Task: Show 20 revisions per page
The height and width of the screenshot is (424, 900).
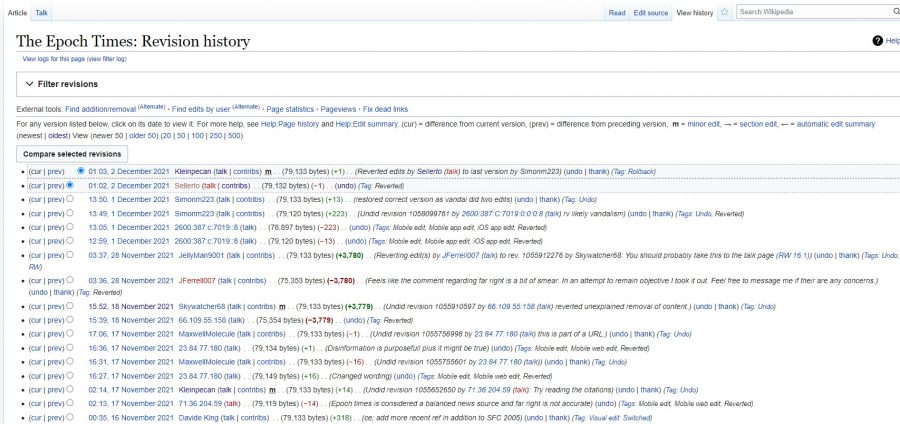Action: coord(167,136)
